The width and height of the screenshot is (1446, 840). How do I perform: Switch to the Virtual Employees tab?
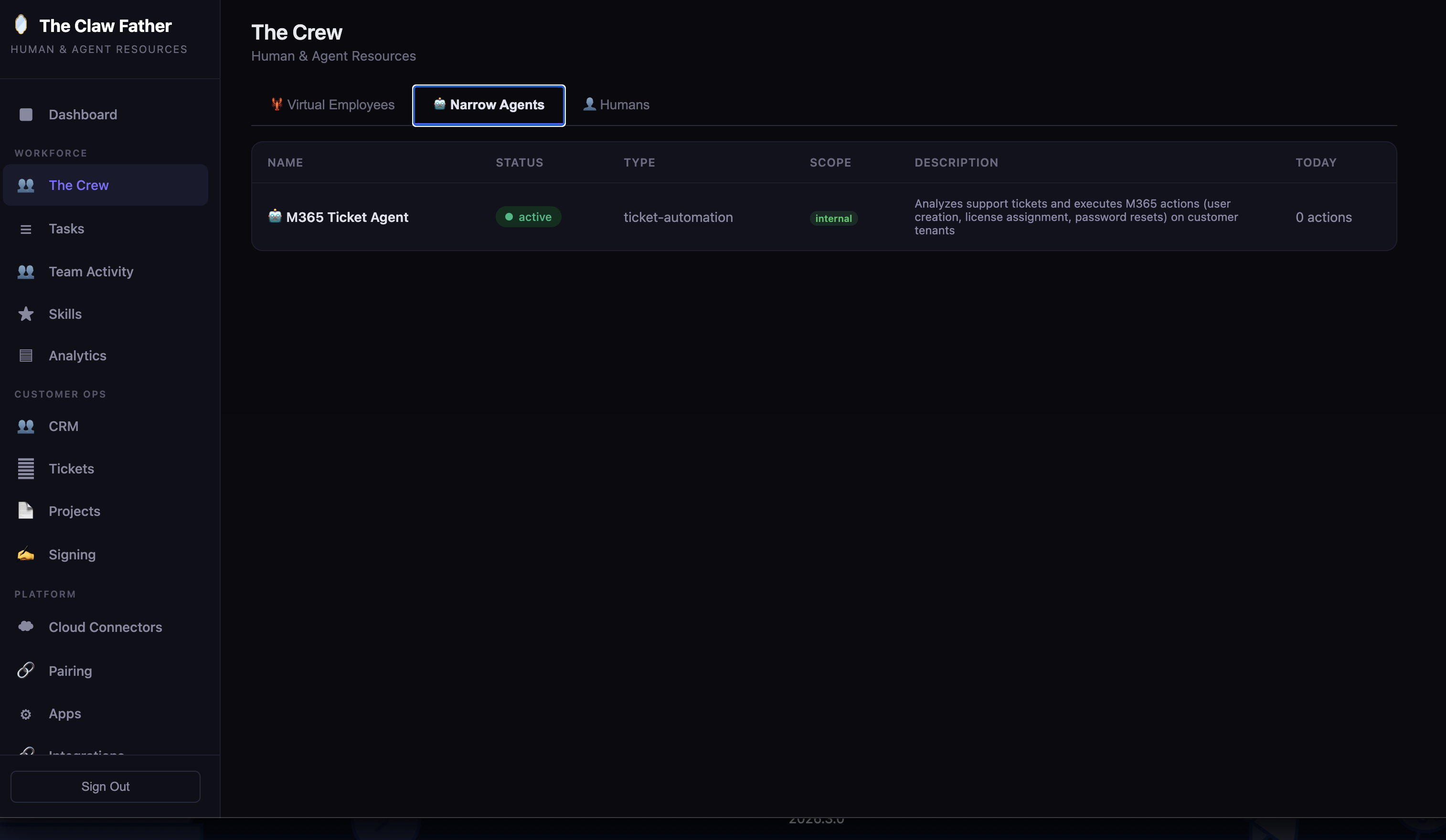[x=333, y=105]
